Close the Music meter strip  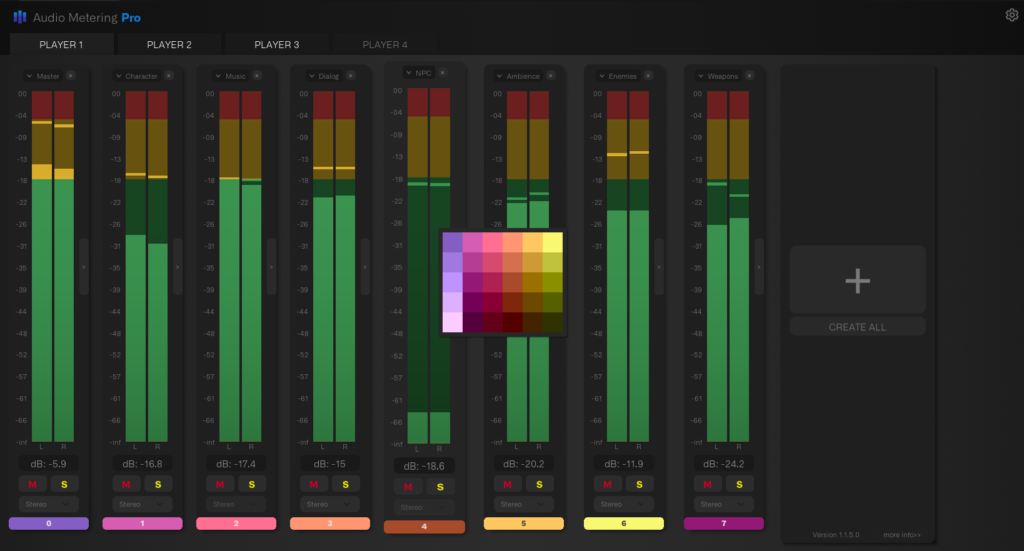(x=257, y=76)
